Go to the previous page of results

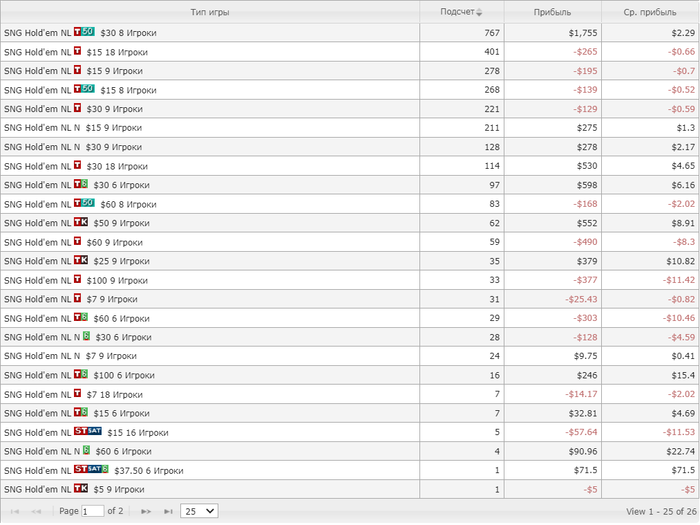click(37, 511)
